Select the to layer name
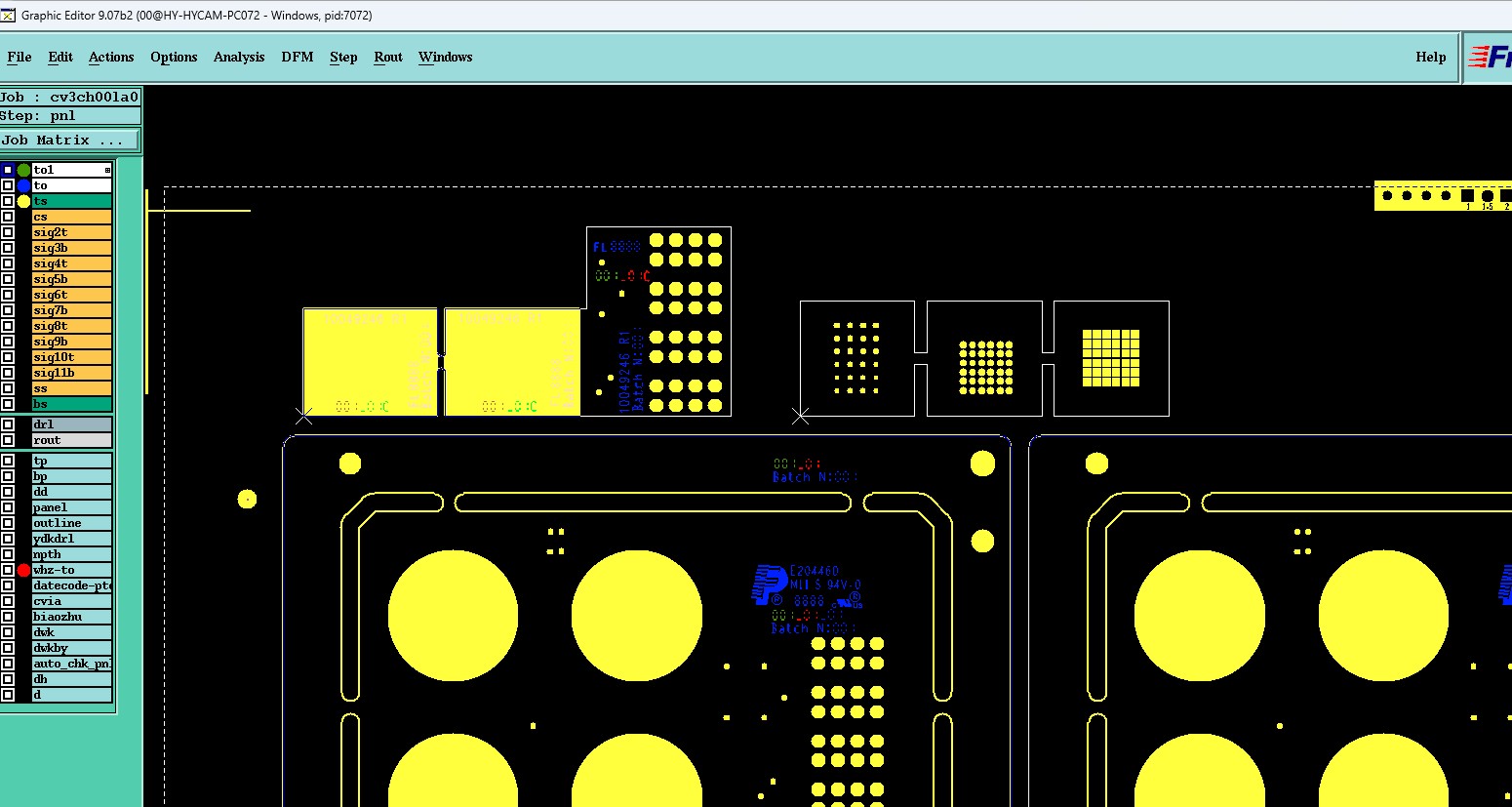Viewport: 1512px width, 807px height. [x=72, y=185]
